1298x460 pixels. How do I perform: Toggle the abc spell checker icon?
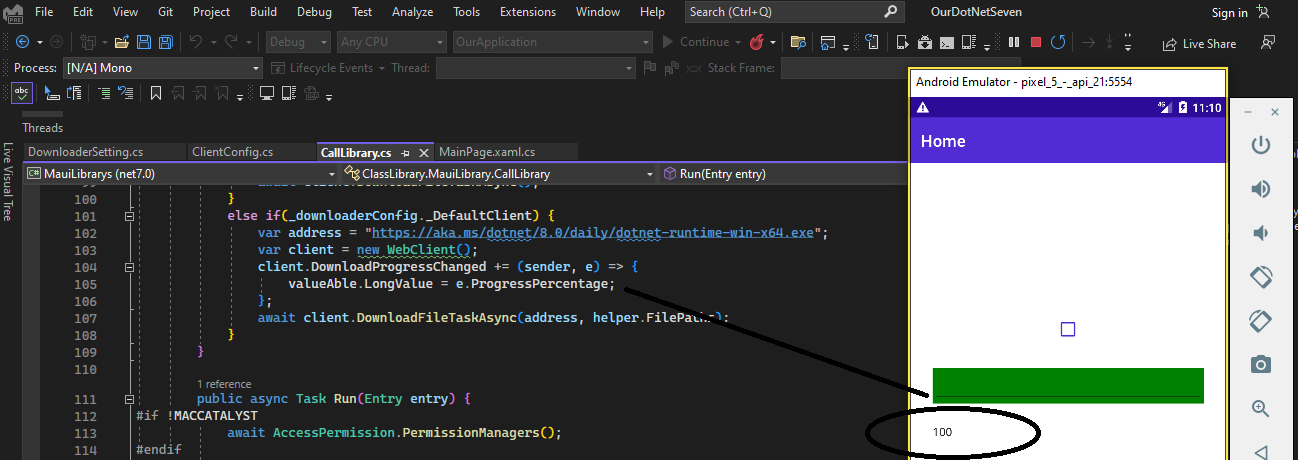tap(22, 93)
